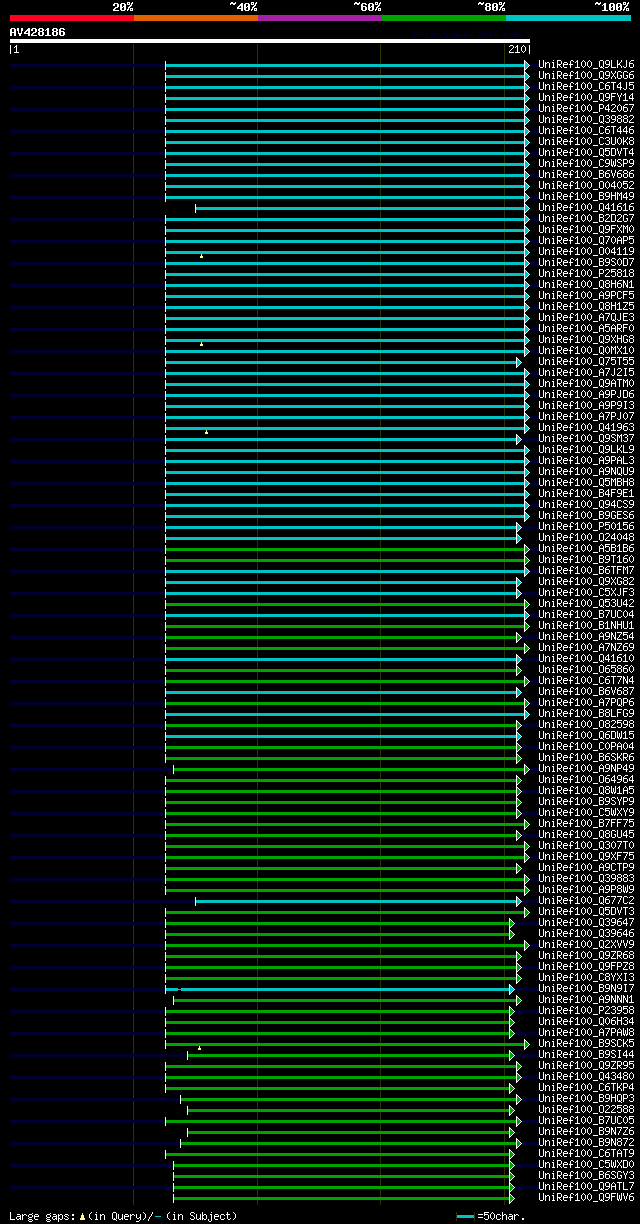
Task: Click the green ~80% identity legend segment
Action: (444, 18)
